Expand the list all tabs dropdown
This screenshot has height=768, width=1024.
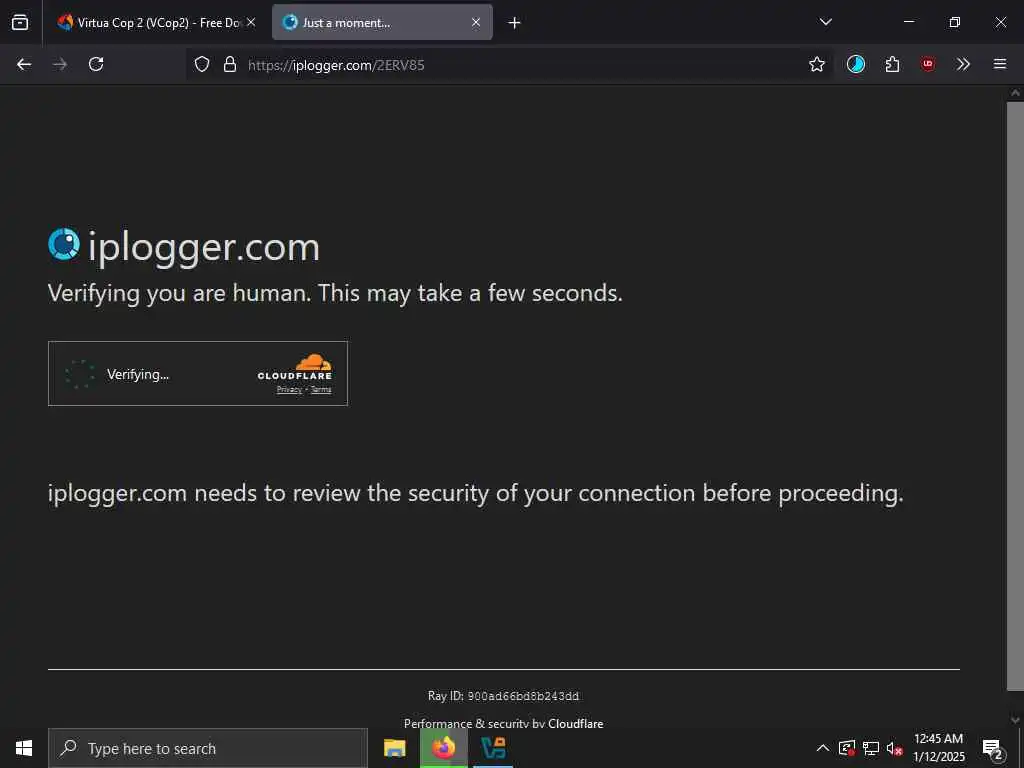[825, 22]
